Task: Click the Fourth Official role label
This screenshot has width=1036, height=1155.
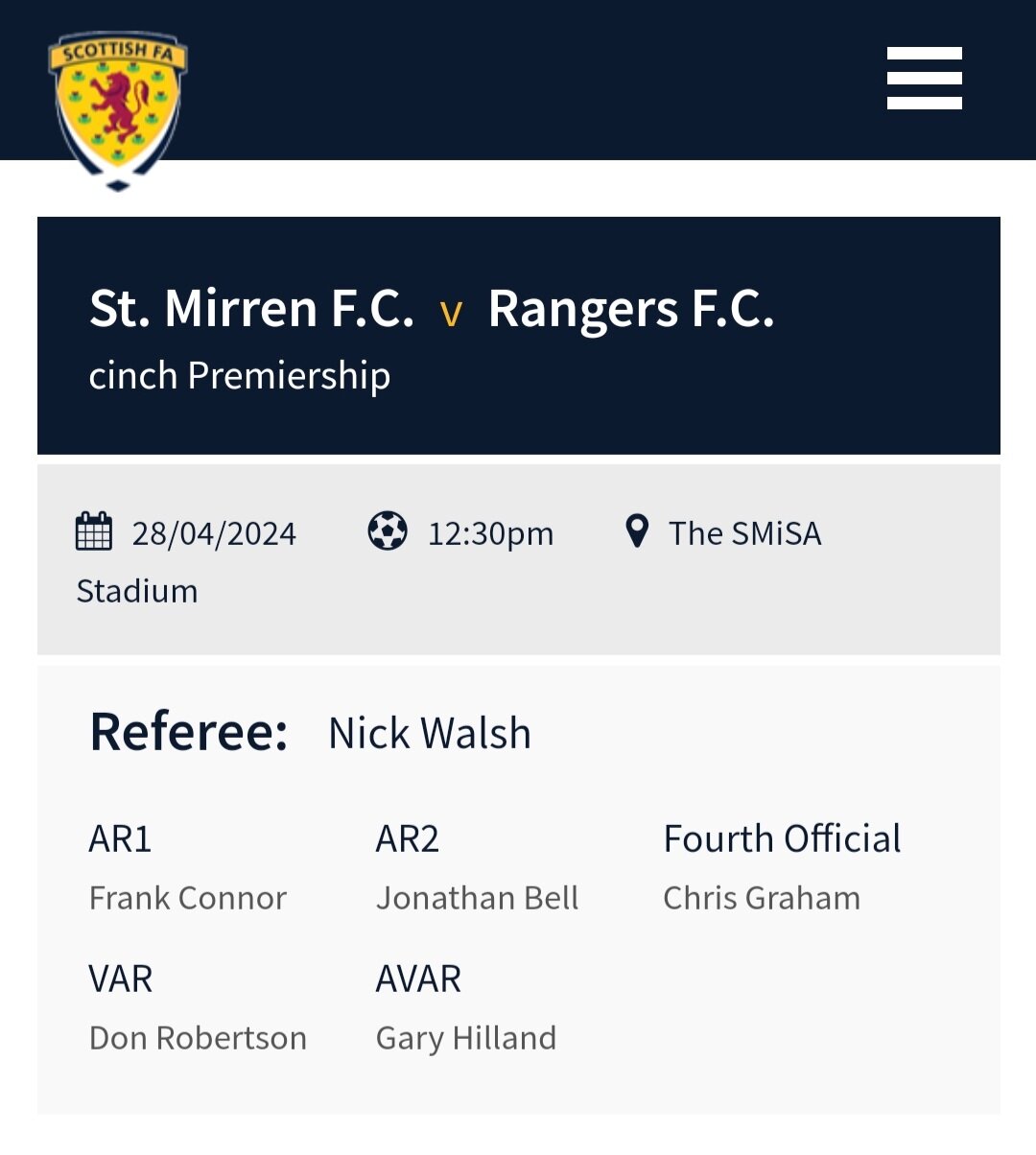Action: tap(782, 839)
